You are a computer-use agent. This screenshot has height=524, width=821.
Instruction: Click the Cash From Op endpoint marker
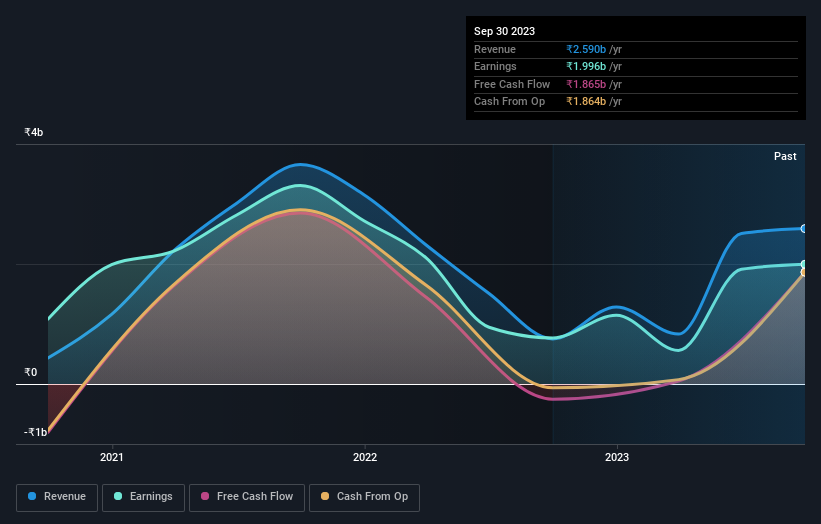pos(804,272)
